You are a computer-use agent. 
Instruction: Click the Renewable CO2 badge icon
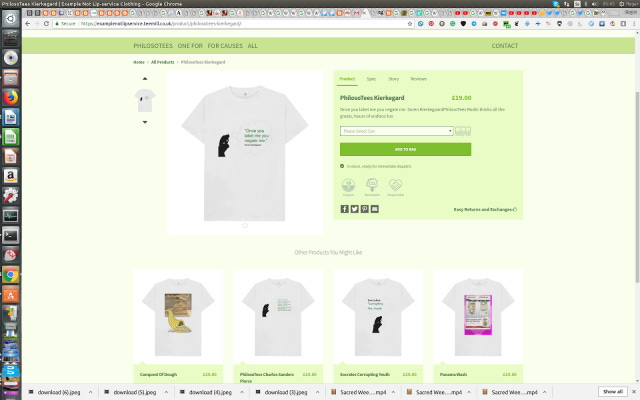(x=372, y=186)
